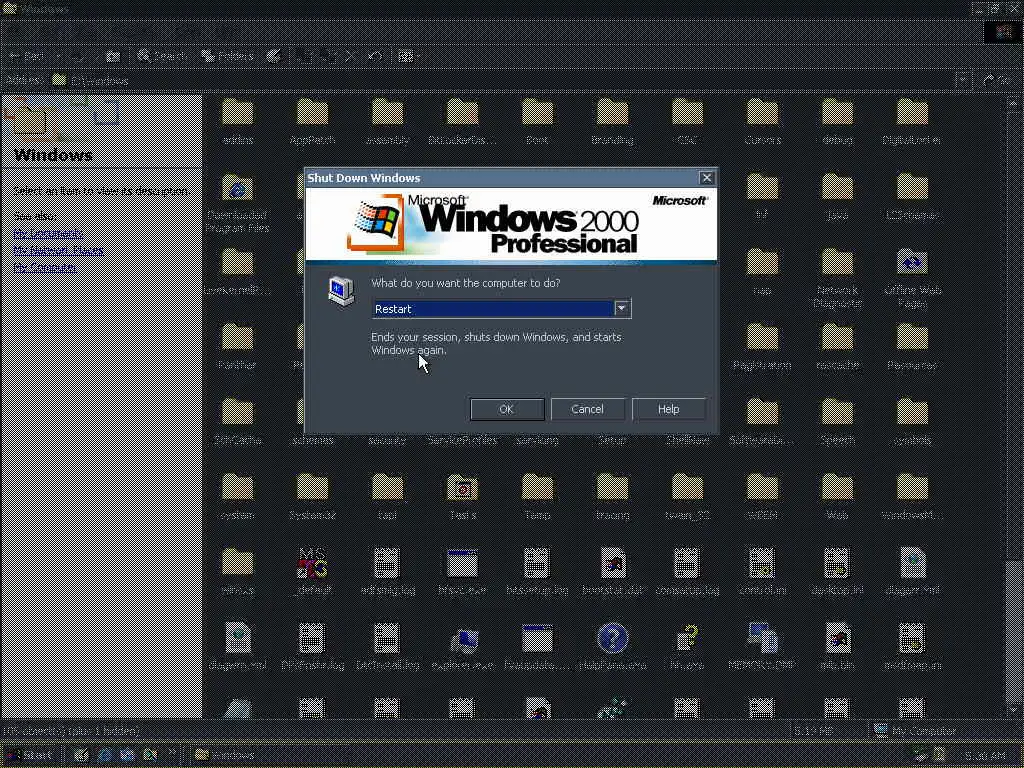Click the Undo icon in the toolbar
This screenshot has width=1024, height=768.
pos(375,56)
